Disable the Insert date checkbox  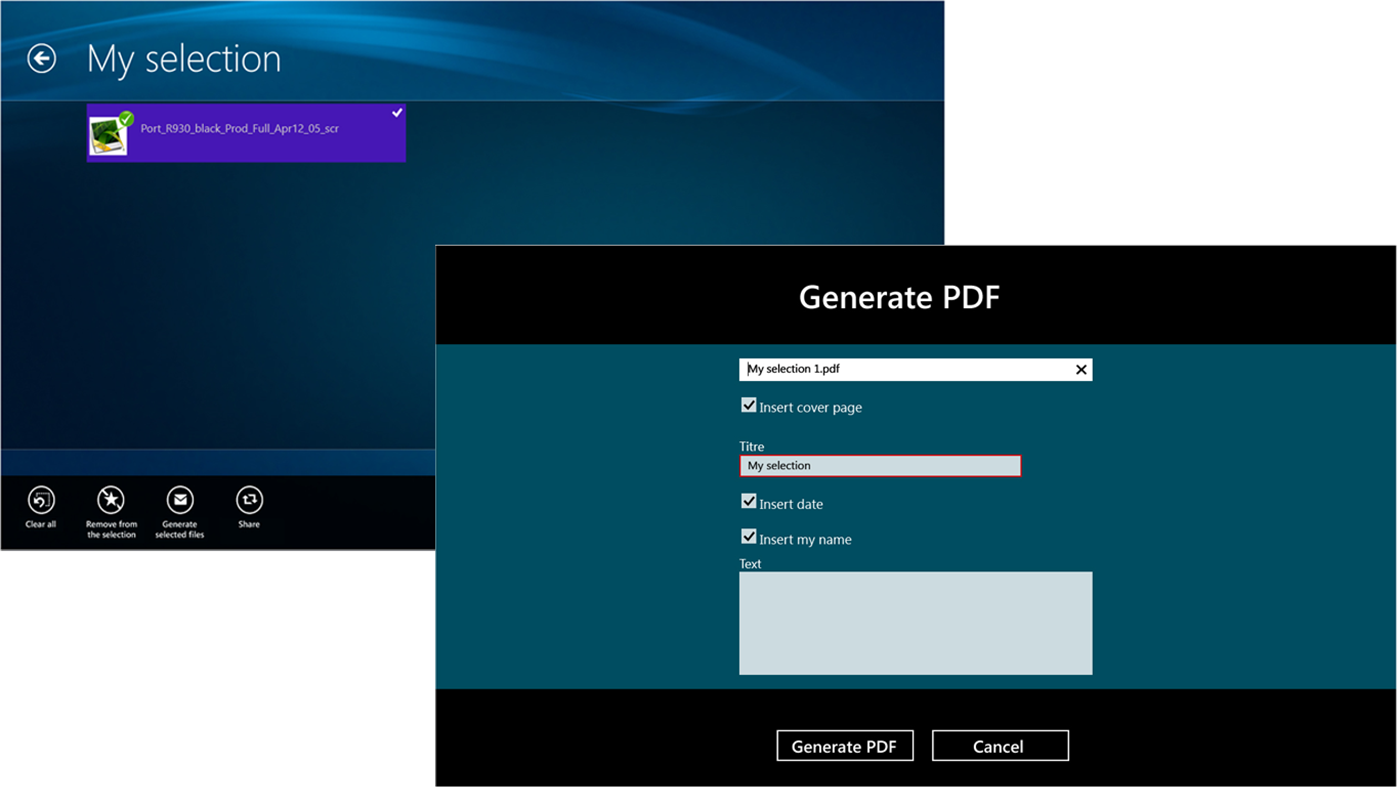pyautogui.click(x=748, y=501)
